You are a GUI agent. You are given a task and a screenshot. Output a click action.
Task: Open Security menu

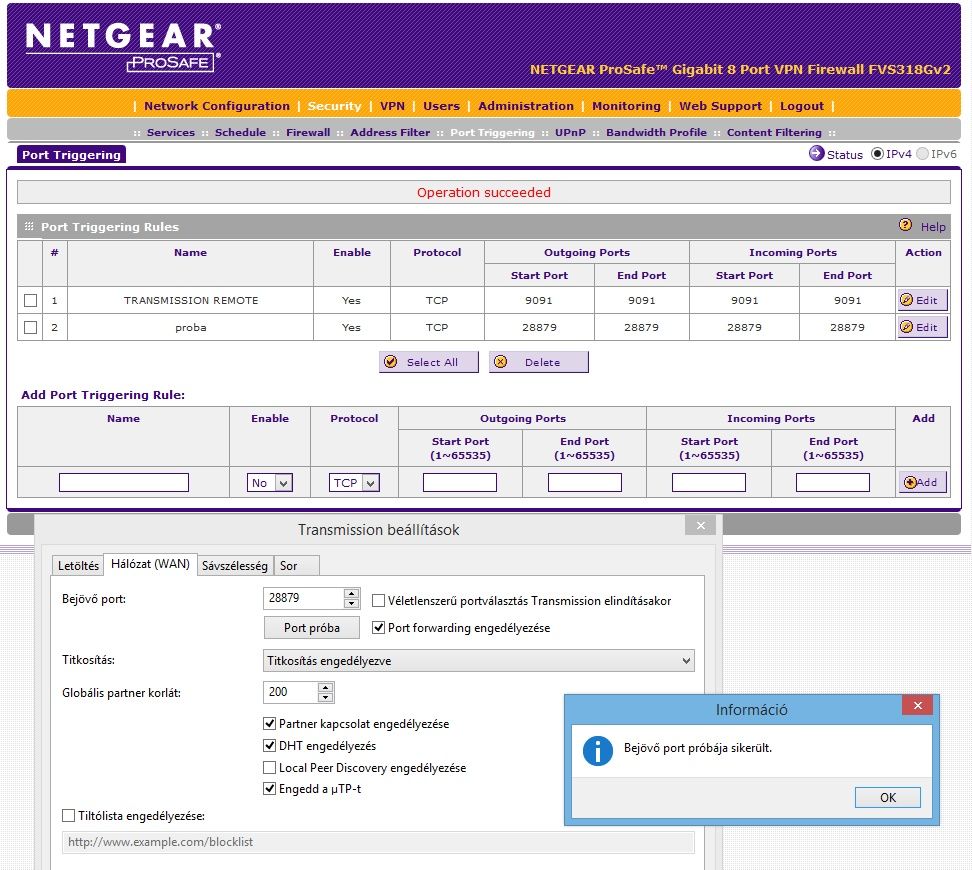(334, 105)
